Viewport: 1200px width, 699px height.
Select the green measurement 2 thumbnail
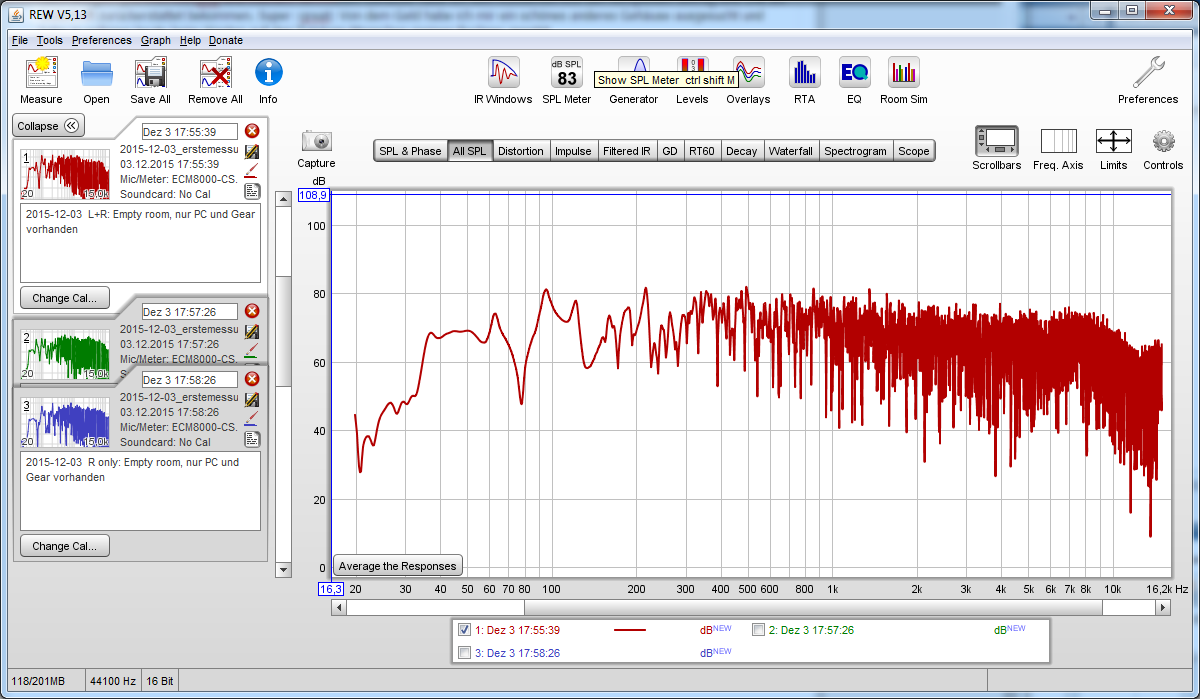(x=65, y=355)
